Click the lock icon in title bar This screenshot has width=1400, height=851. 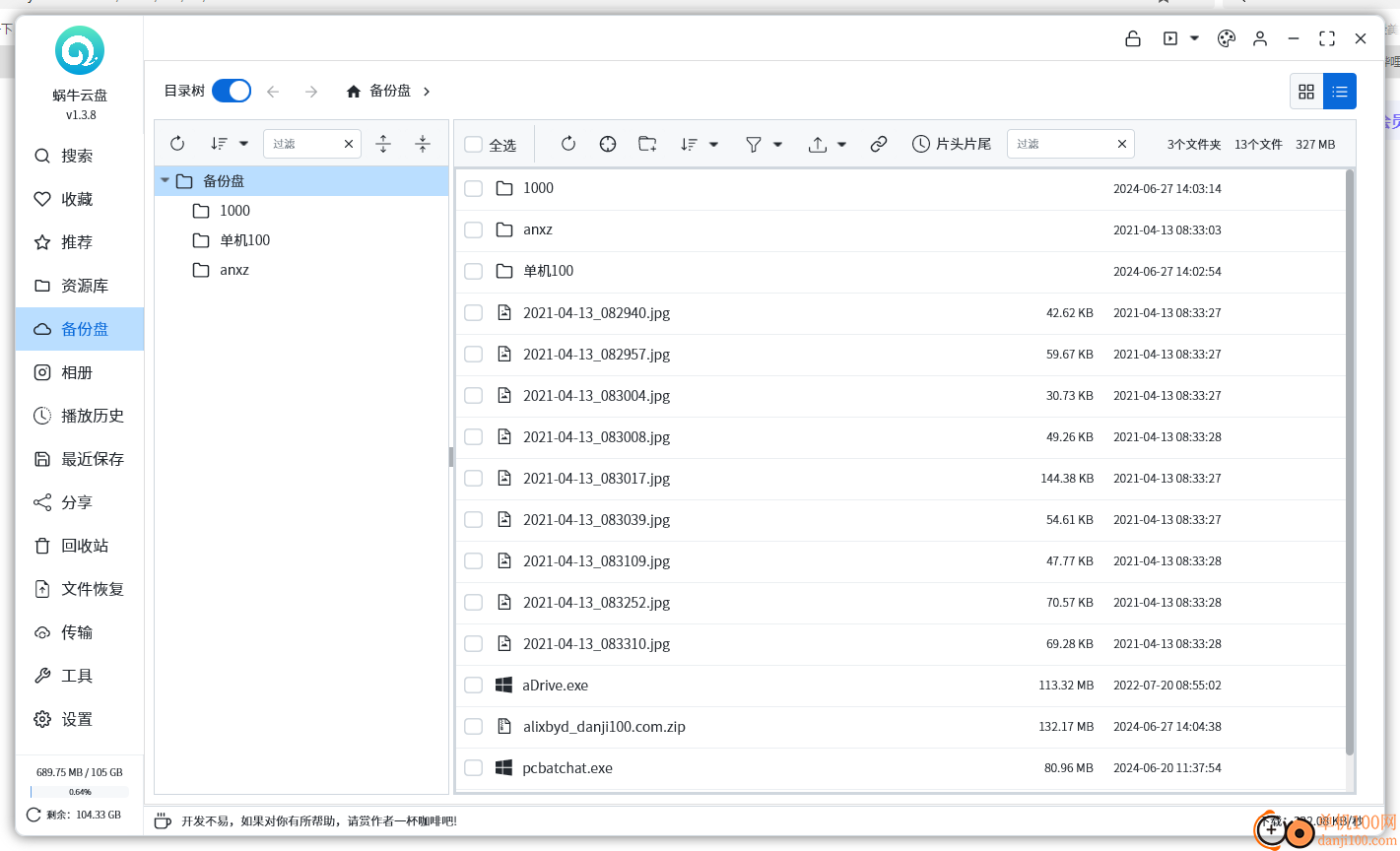click(1133, 38)
